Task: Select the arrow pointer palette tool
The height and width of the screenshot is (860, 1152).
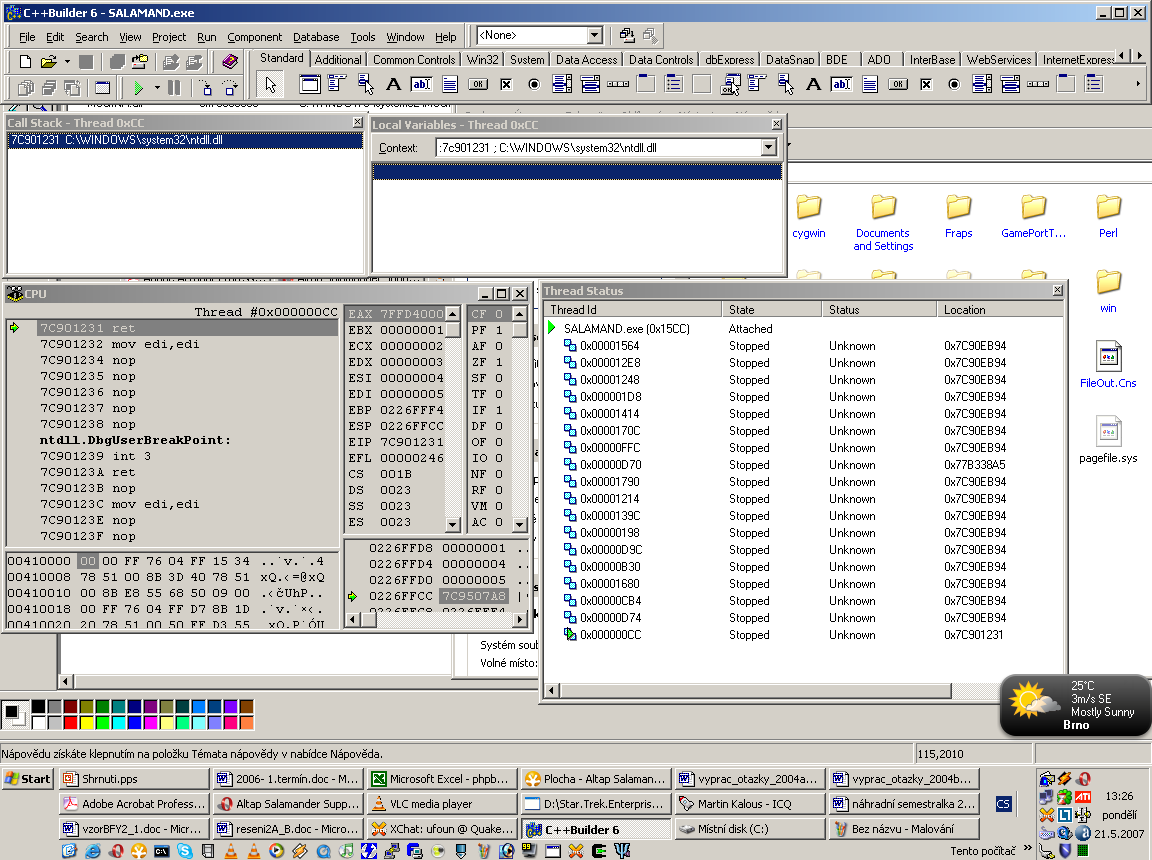Action: pos(271,84)
